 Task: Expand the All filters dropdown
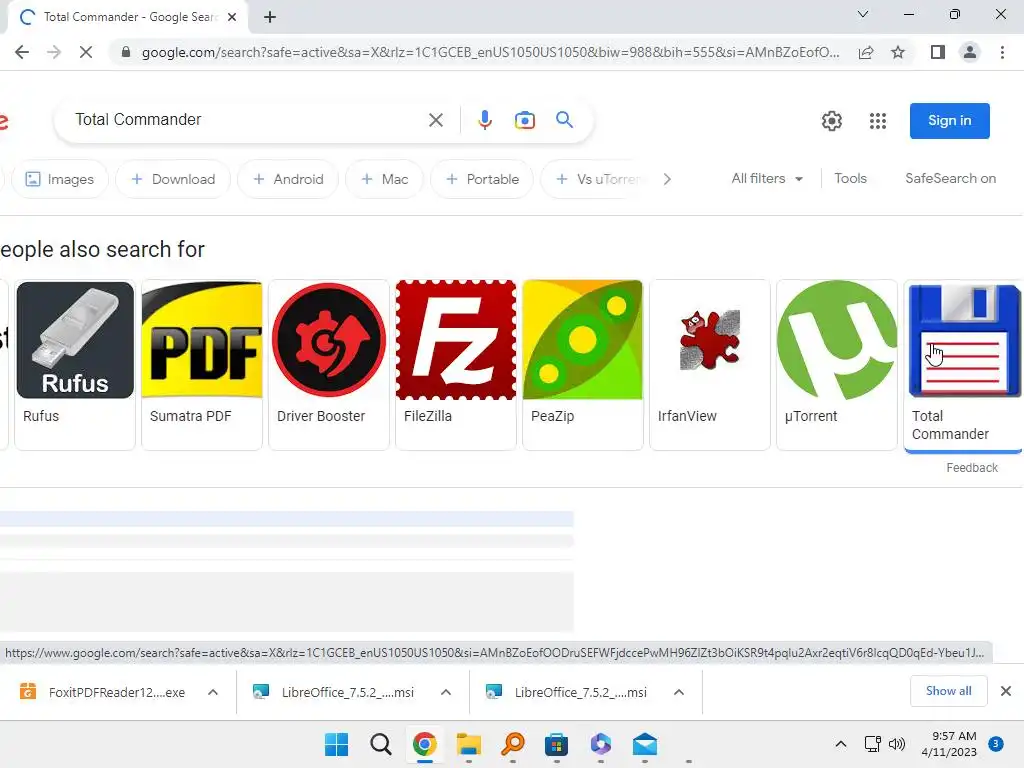coord(767,178)
